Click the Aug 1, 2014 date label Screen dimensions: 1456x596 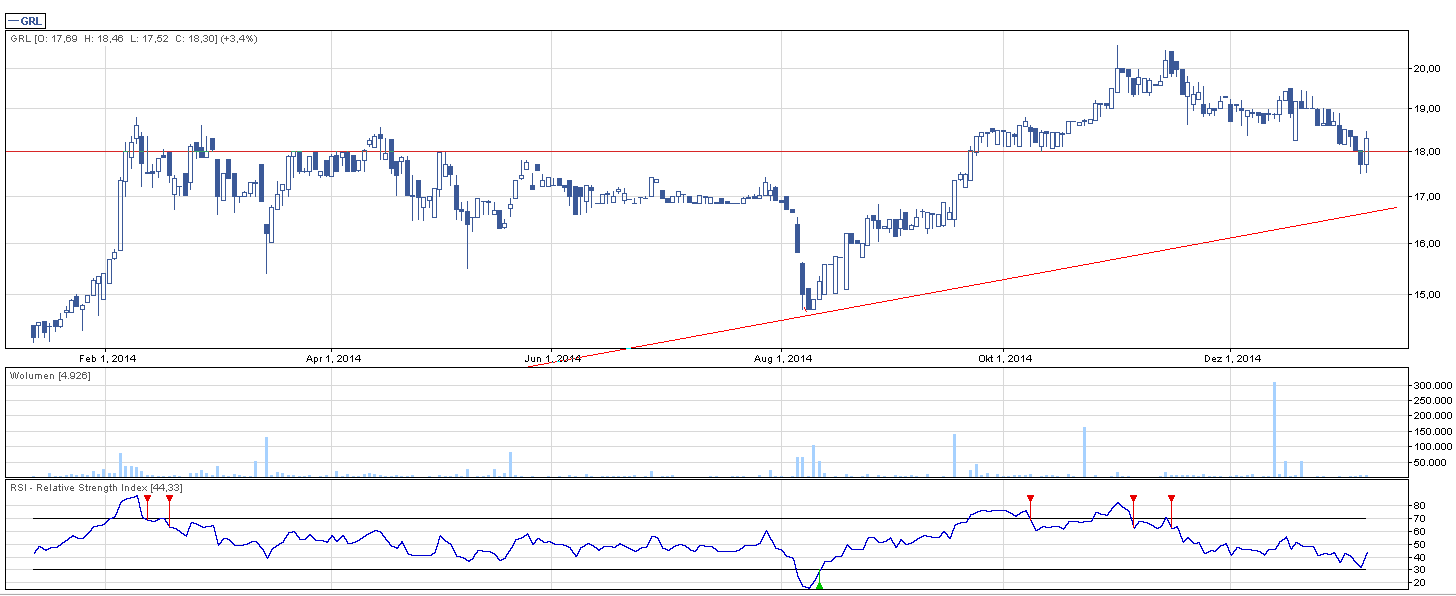pyautogui.click(x=782, y=358)
